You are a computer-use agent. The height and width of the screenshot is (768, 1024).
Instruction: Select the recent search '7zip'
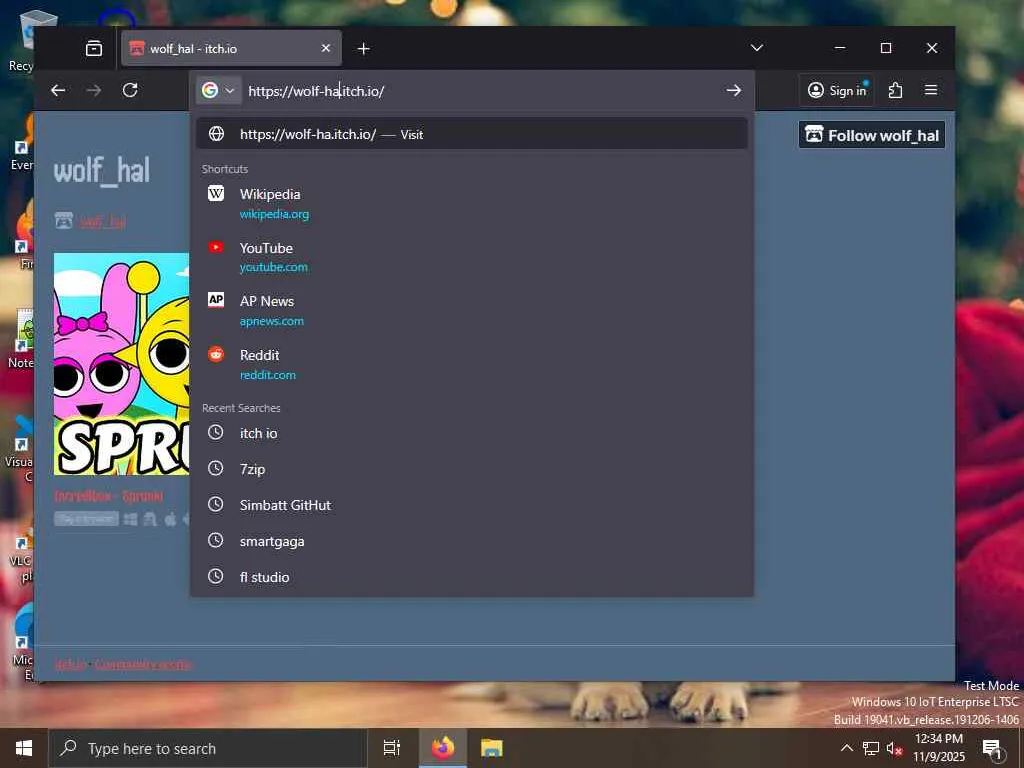[472, 469]
